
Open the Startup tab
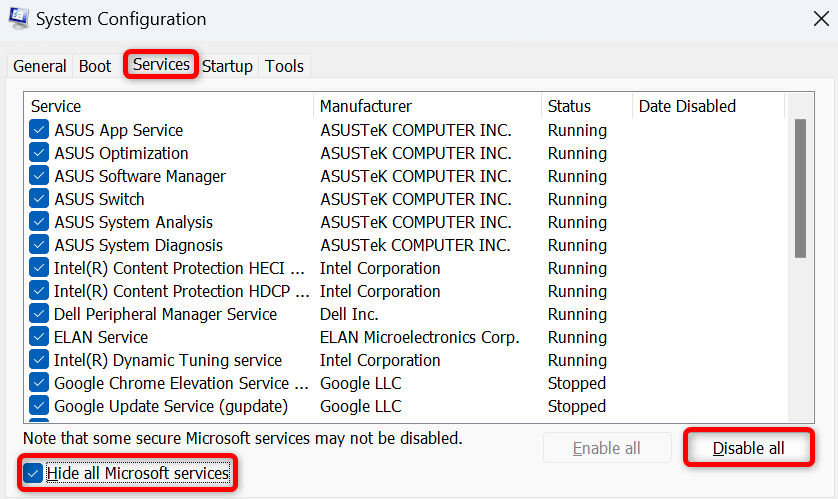click(227, 66)
